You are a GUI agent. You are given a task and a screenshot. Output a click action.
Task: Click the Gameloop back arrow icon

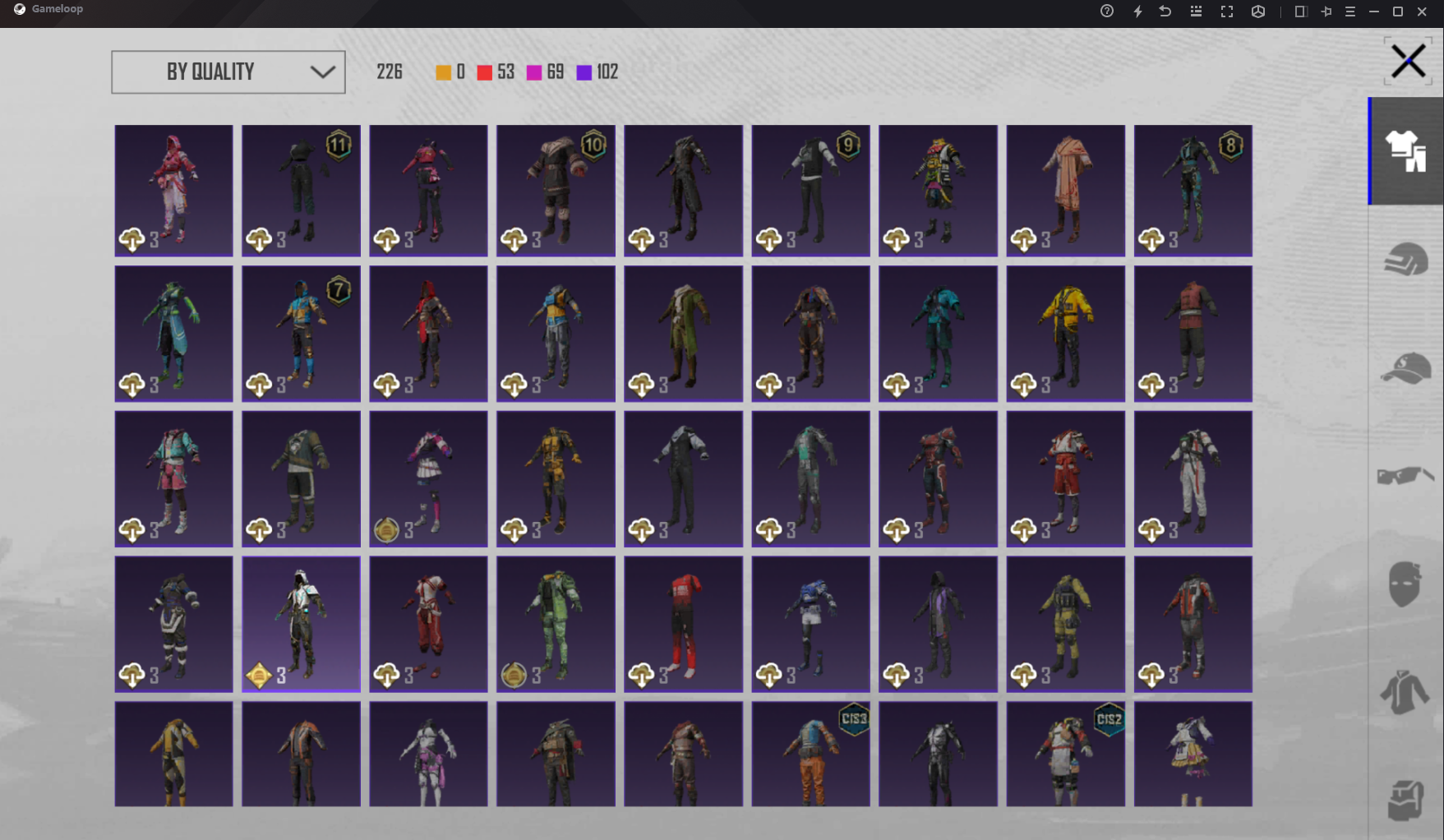[1165, 12]
